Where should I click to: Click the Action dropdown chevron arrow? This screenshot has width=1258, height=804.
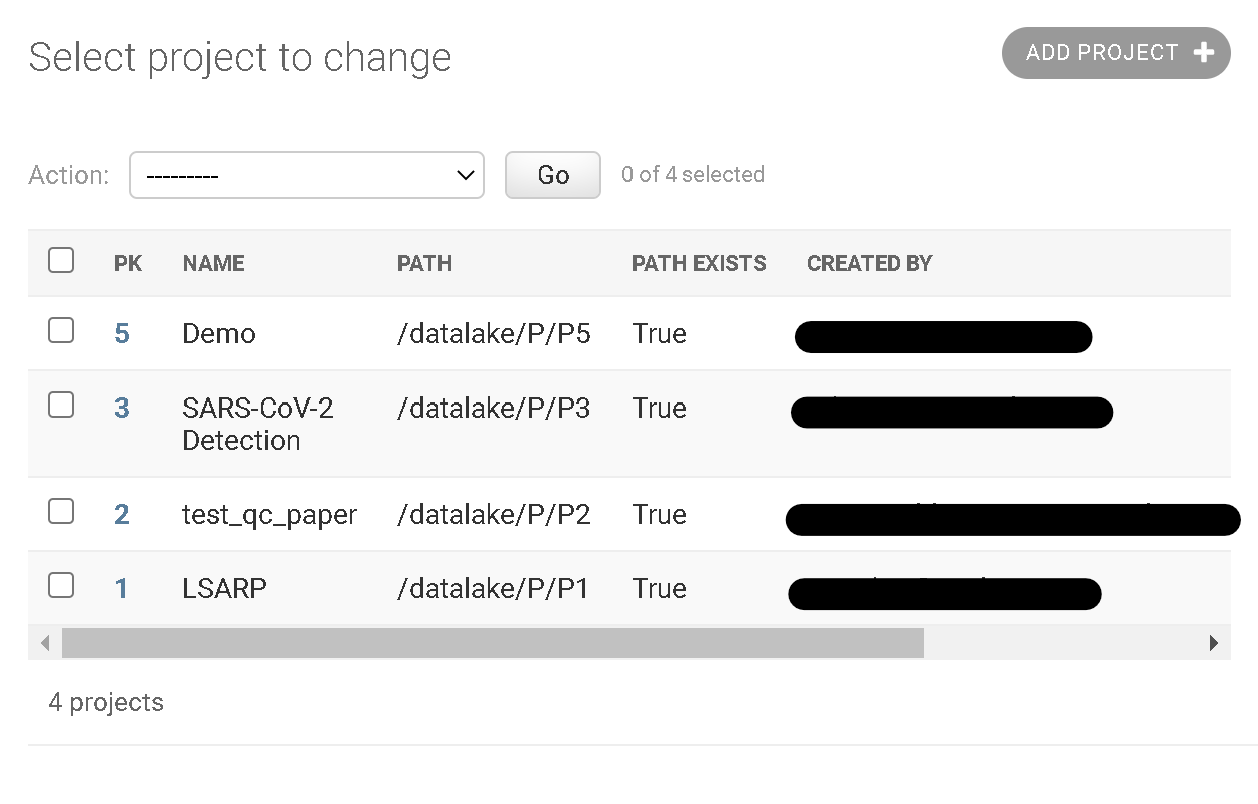(465, 176)
